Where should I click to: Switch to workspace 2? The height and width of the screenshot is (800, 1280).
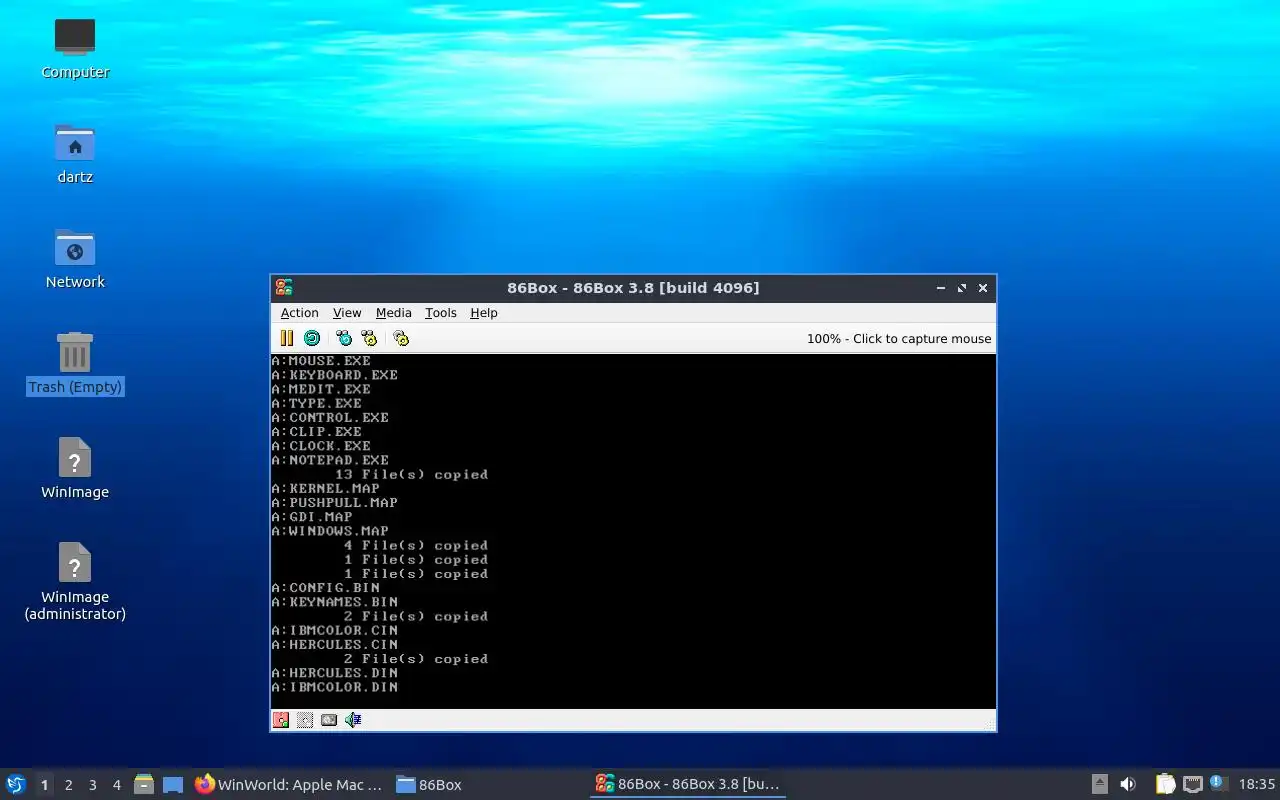tap(68, 785)
